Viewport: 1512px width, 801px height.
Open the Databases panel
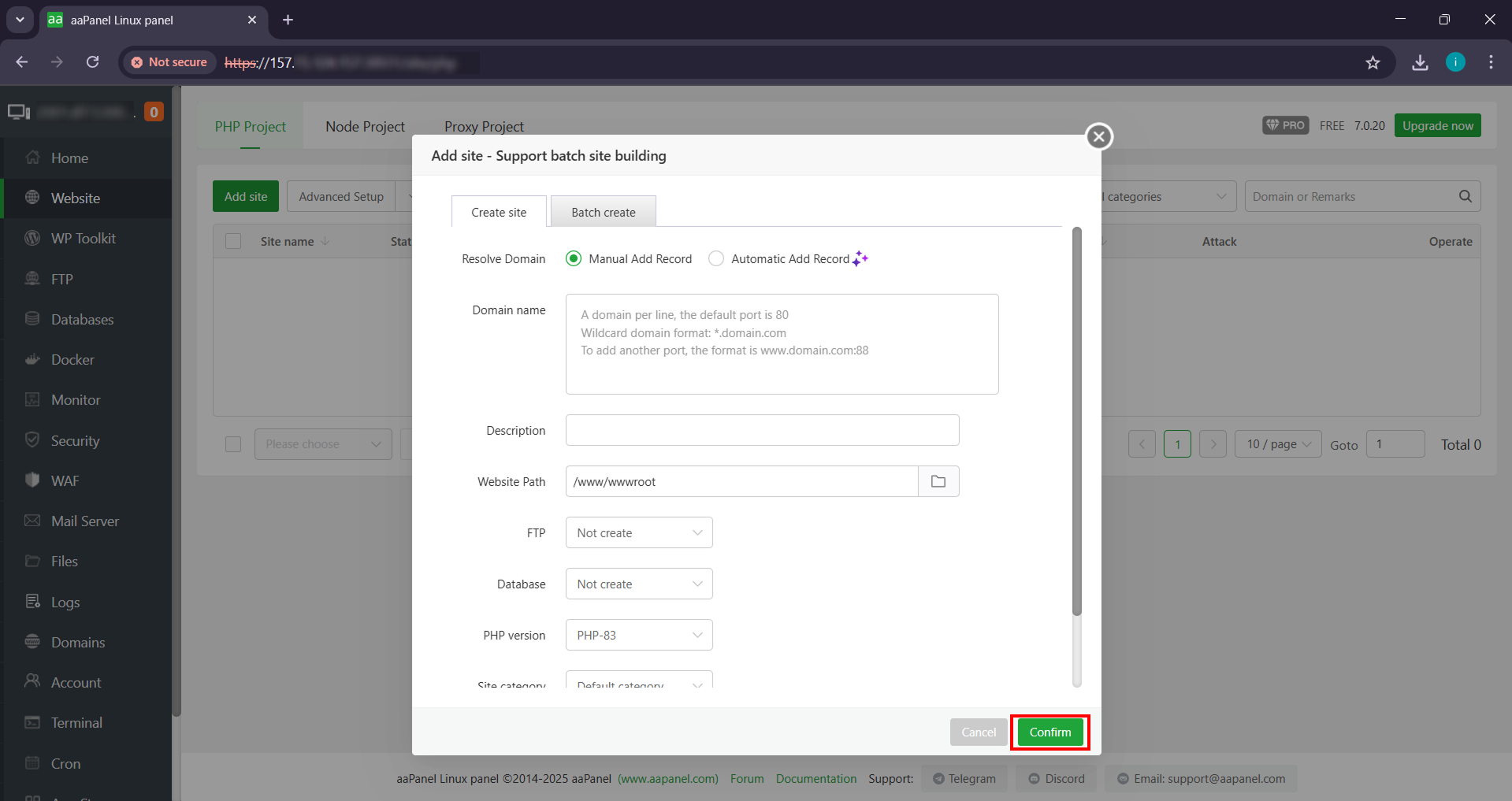[x=82, y=319]
